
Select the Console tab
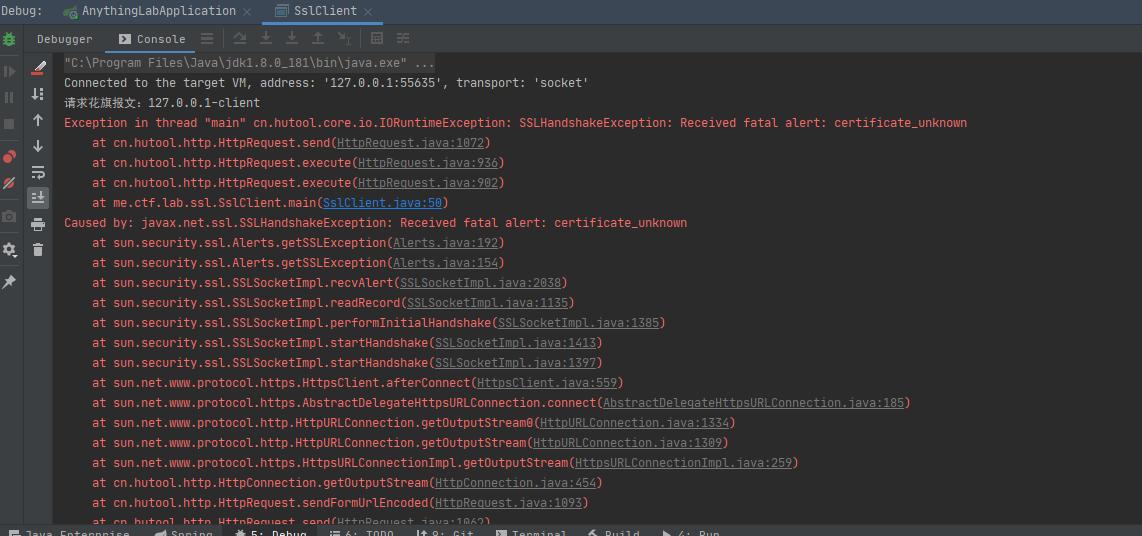[152, 39]
